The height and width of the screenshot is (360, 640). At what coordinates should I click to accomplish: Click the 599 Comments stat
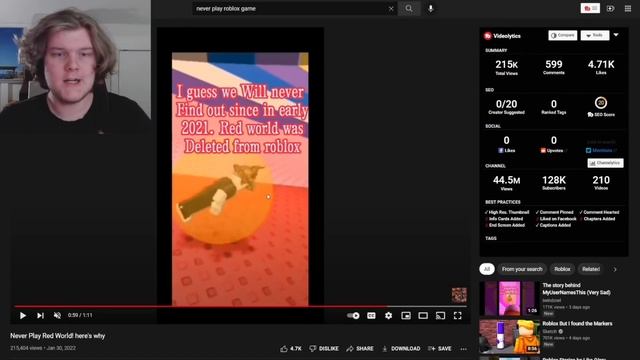554,67
